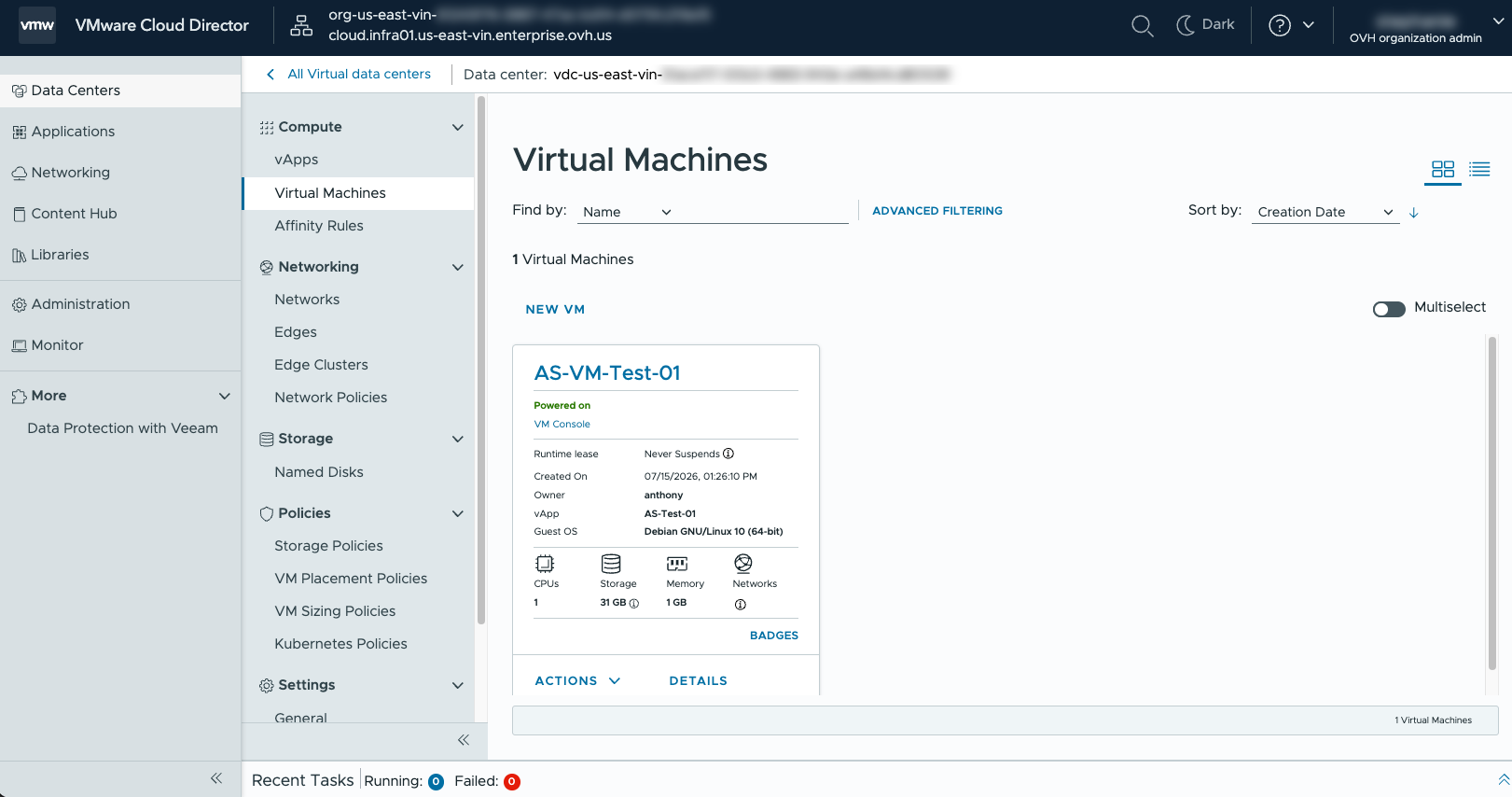Click the Networks info icon

pos(741,605)
